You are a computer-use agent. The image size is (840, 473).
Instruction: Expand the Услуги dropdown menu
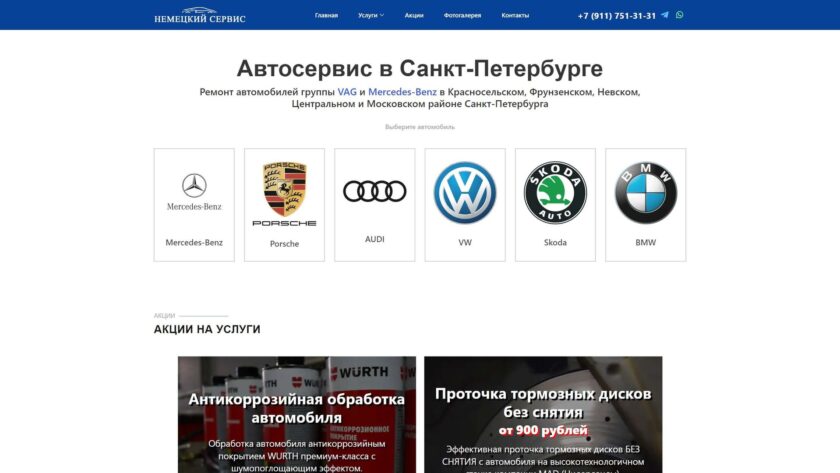[x=371, y=16]
